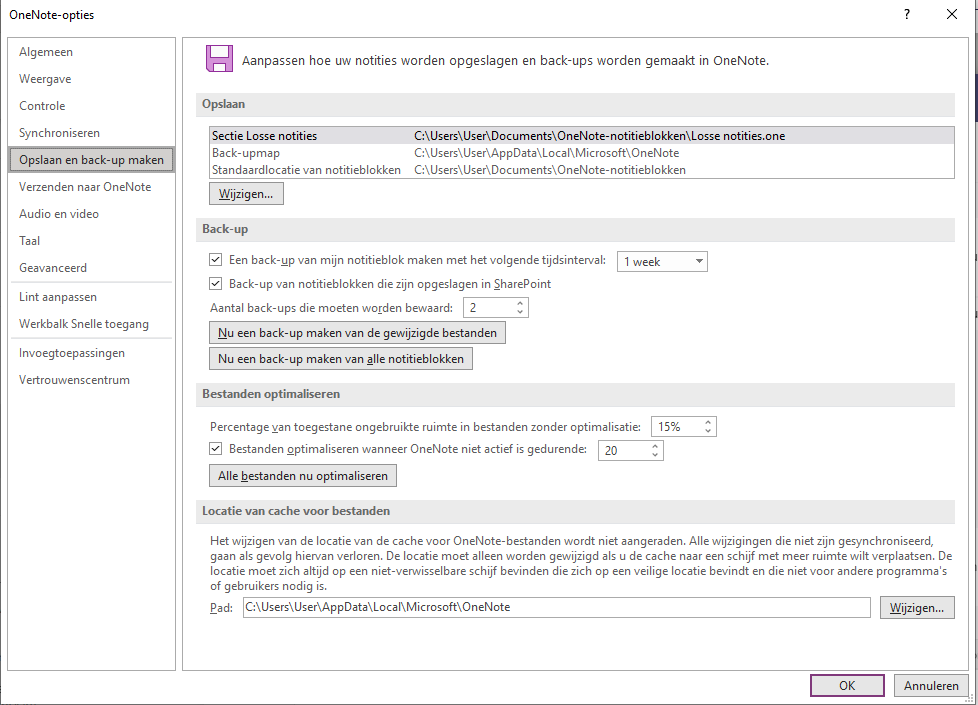This screenshot has width=978, height=705.
Task: Click Alle bestanden nu optimaliseren
Action: click(303, 476)
